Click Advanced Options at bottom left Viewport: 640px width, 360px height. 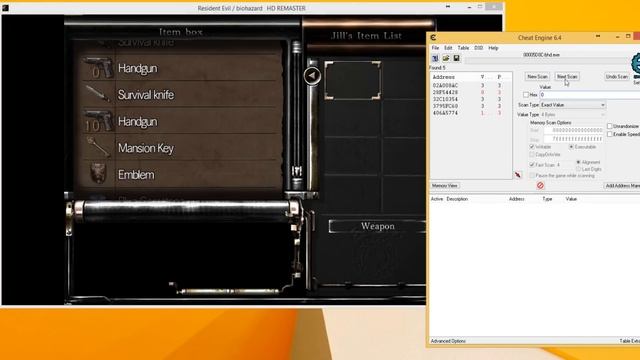448,341
